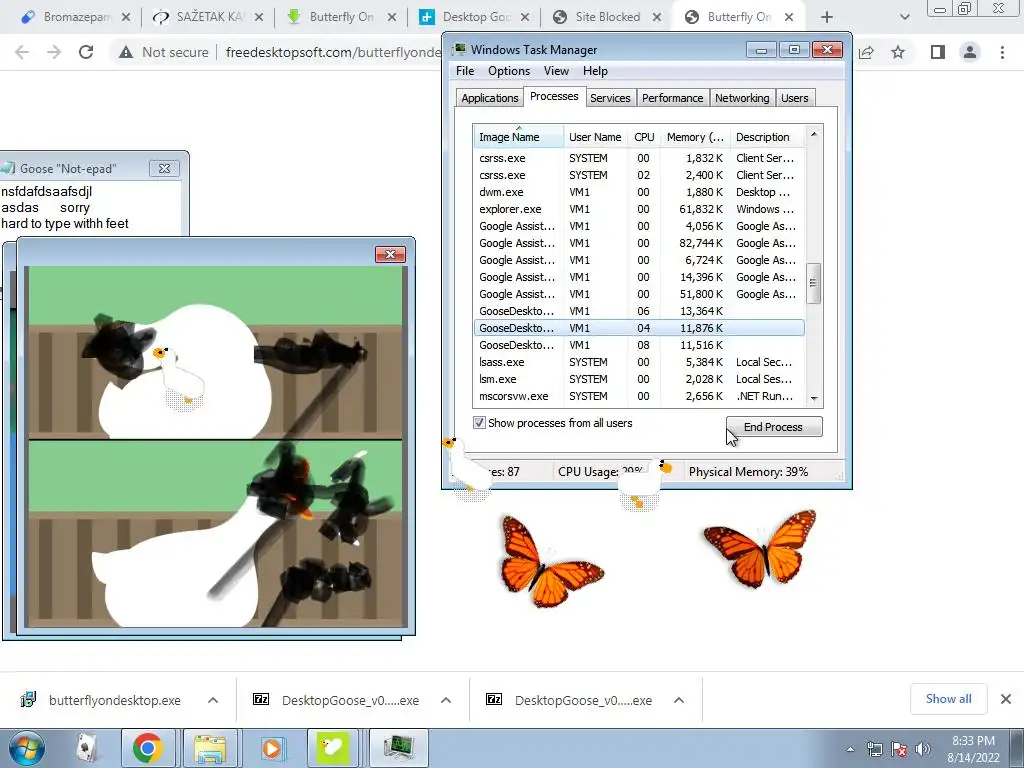Viewport: 1024px width, 768px height.
Task: Open the tab search dropdown arrow
Action: click(904, 17)
